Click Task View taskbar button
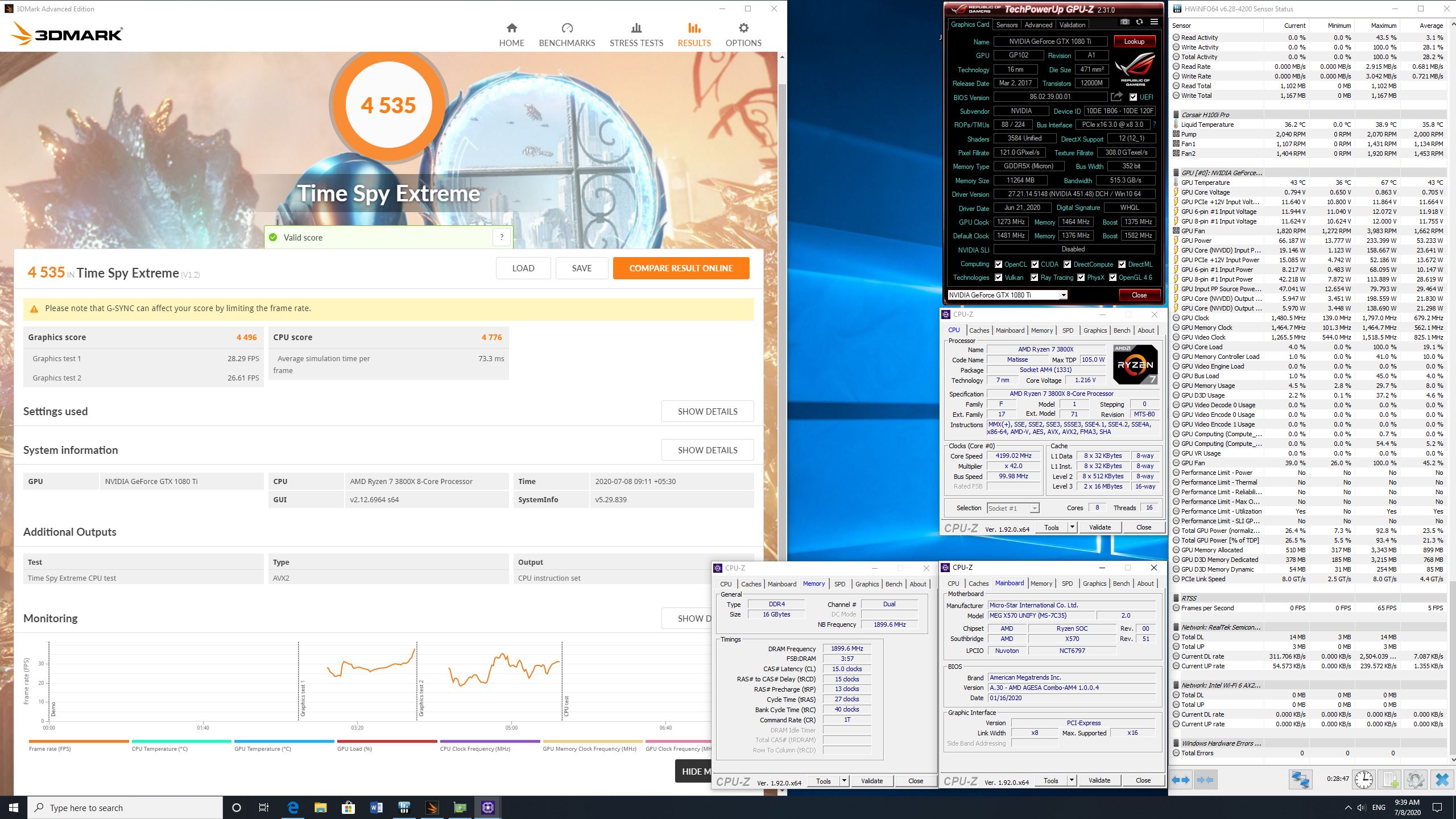The width and height of the screenshot is (1456, 819). coord(264,808)
